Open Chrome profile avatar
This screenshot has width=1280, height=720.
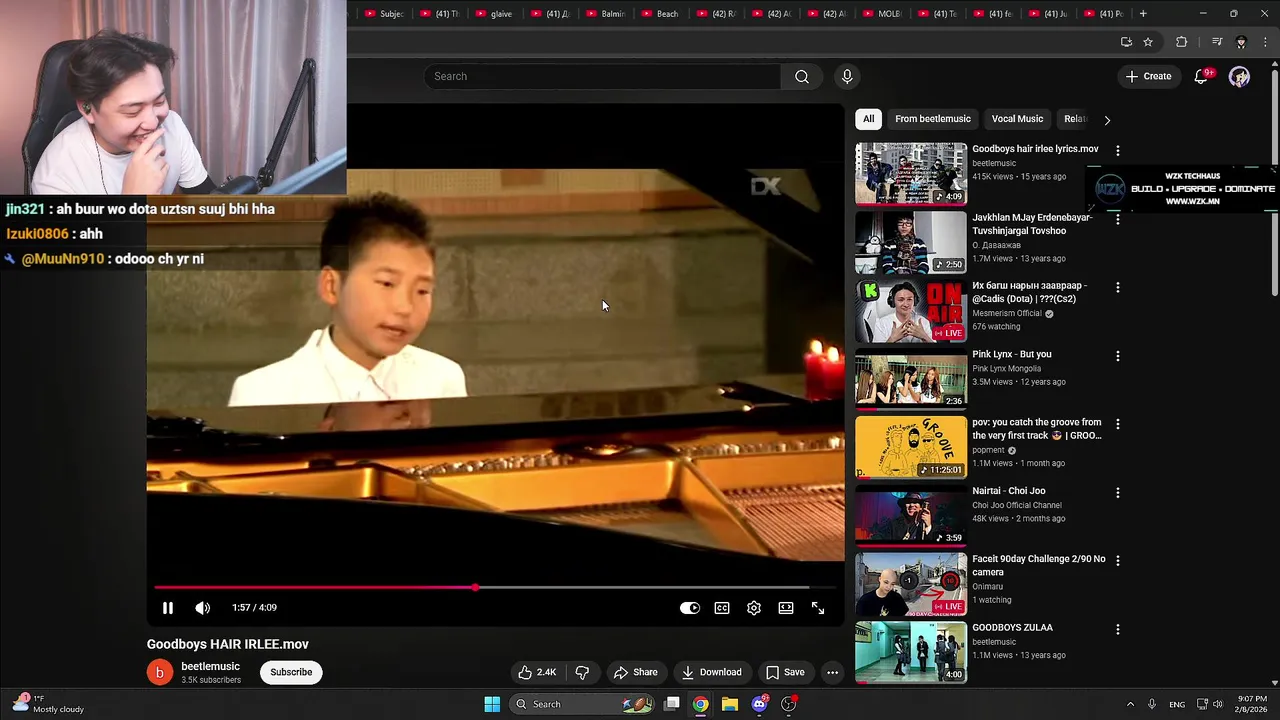pyautogui.click(x=1241, y=42)
